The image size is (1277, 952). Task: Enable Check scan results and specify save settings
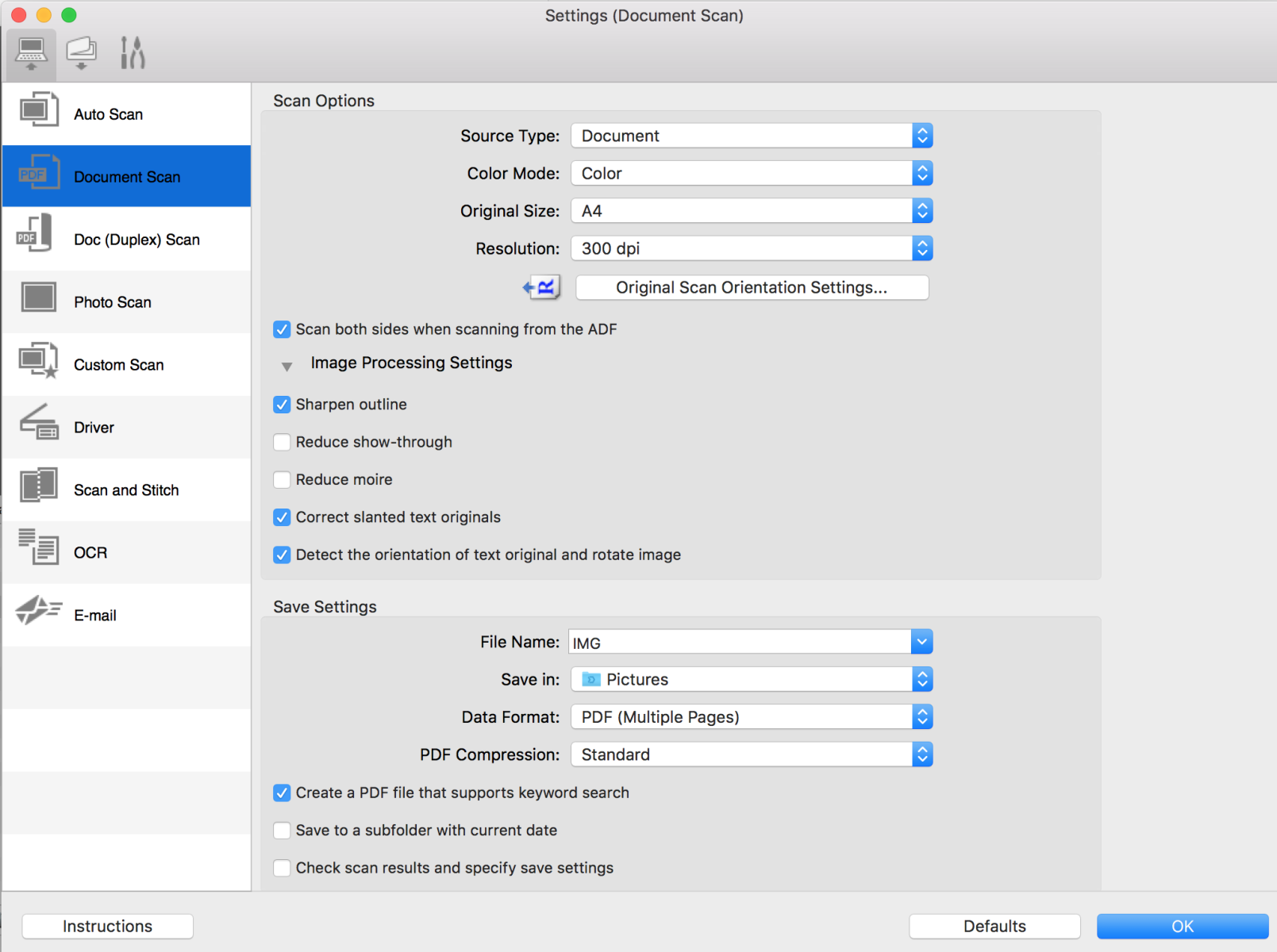pyautogui.click(x=282, y=868)
